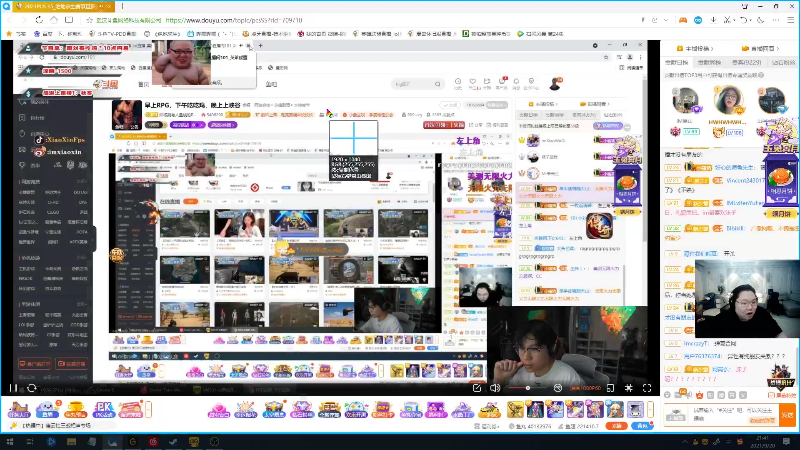Reload the stream with the refresh icon

[x=32, y=388]
